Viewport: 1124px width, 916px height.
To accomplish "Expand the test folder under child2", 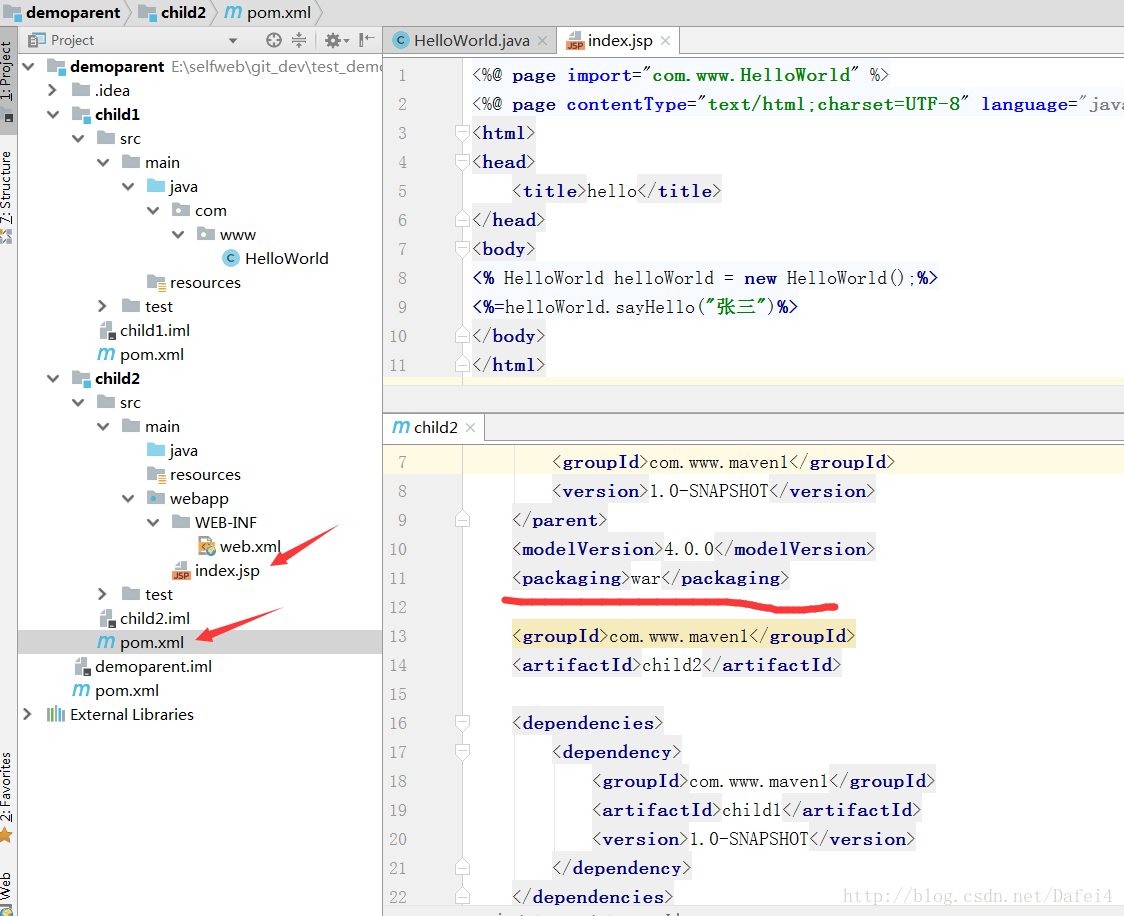I will click(103, 595).
